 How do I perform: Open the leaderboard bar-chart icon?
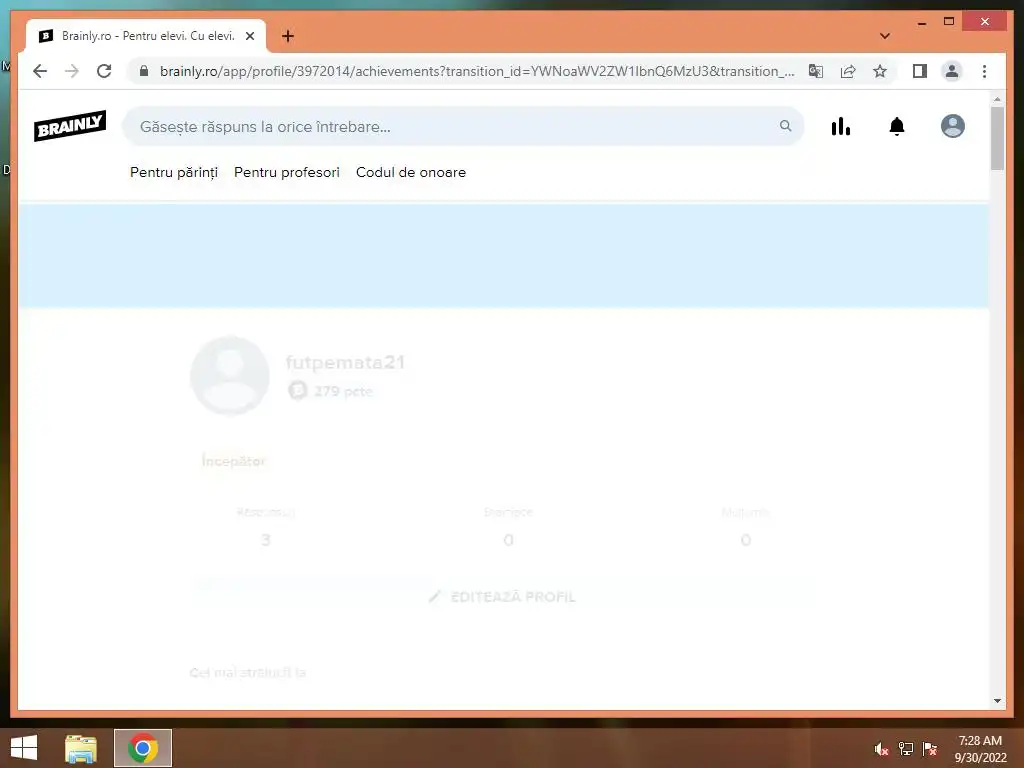pyautogui.click(x=840, y=126)
